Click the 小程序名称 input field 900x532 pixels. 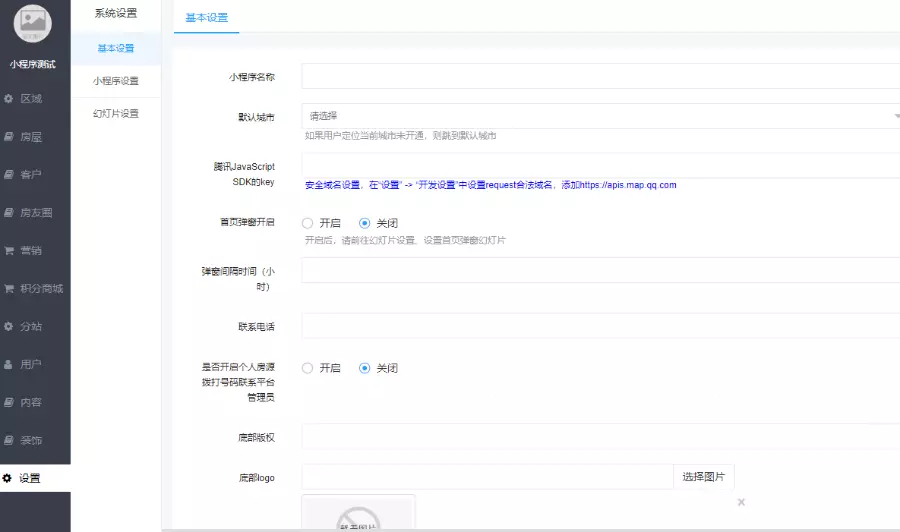click(x=600, y=77)
